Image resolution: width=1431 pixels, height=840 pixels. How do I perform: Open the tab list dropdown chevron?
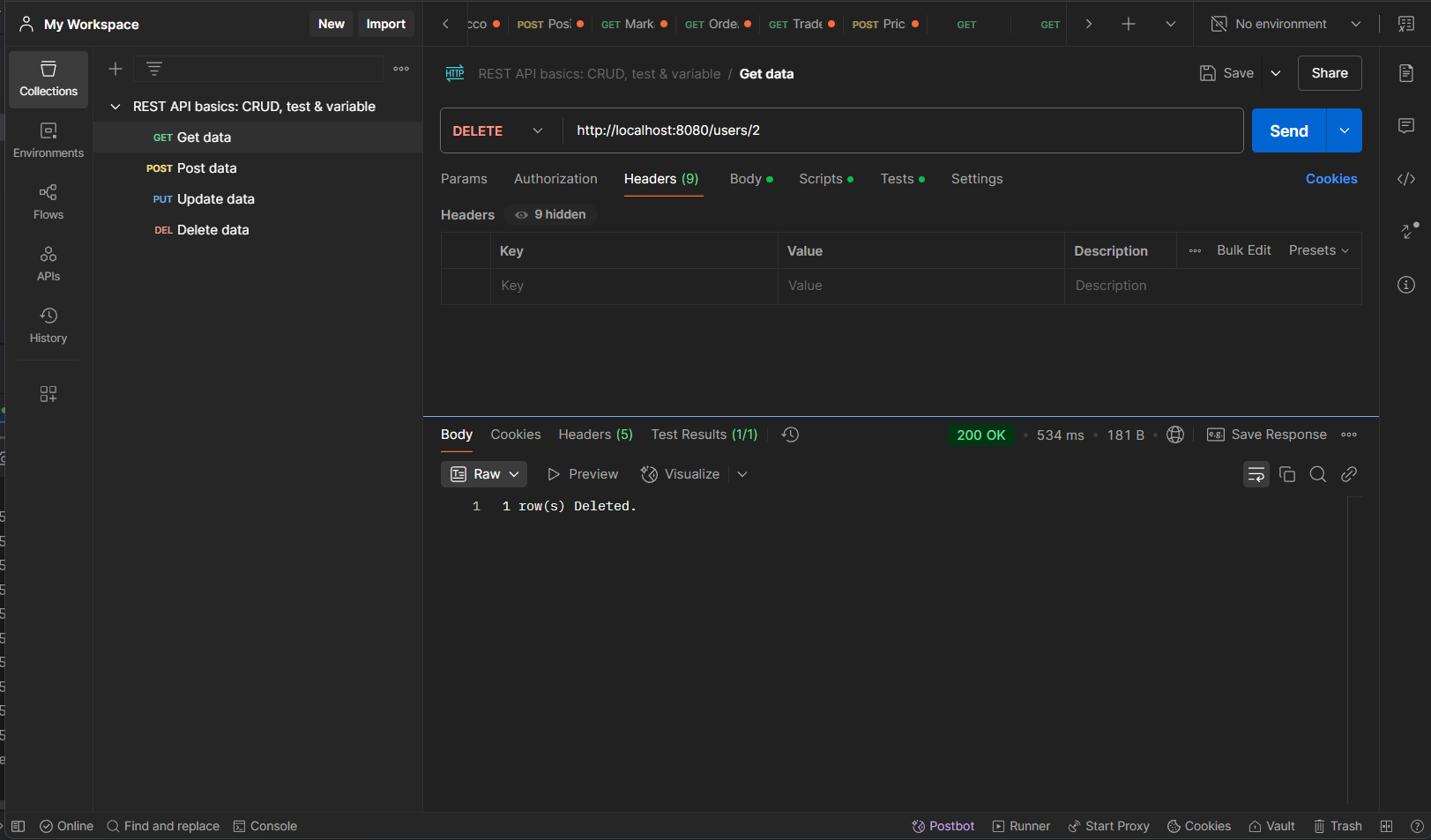[1171, 24]
